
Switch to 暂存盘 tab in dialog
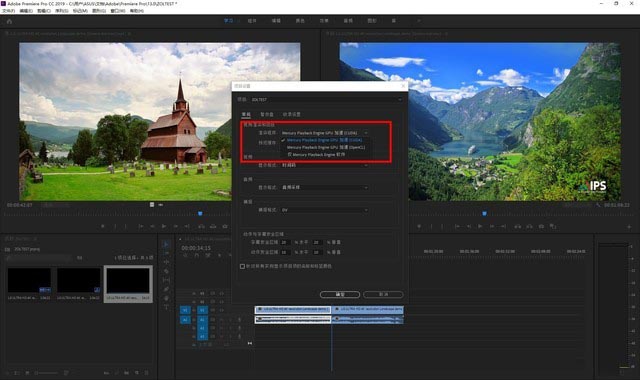[267, 114]
